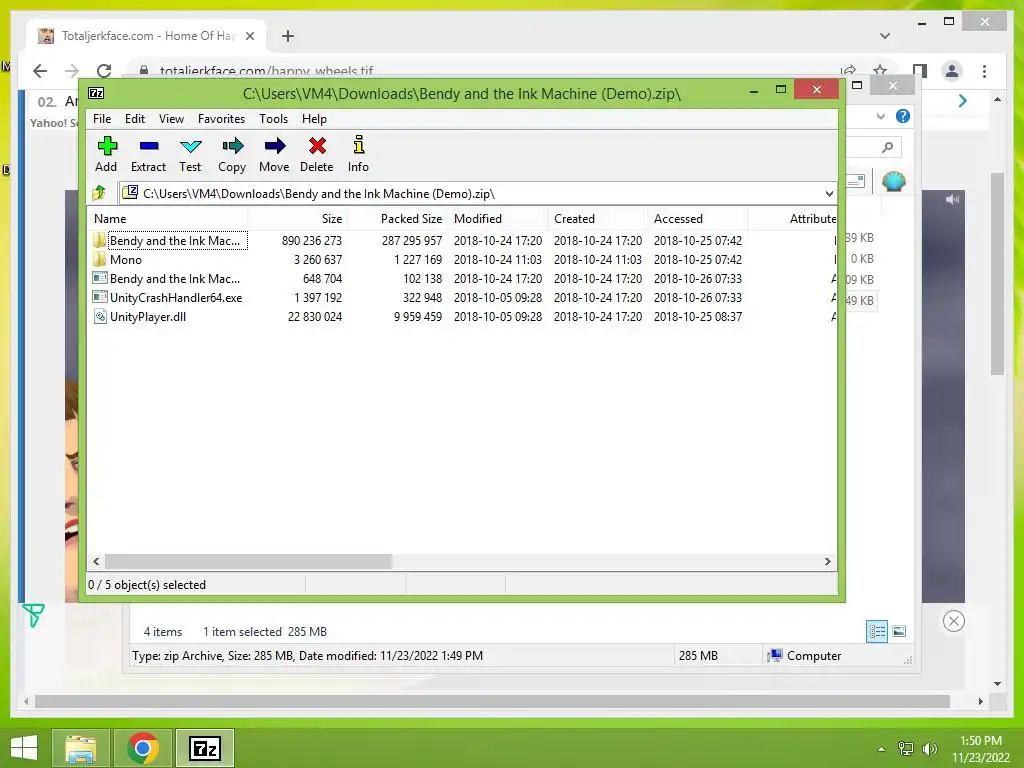Click the Copy toolbar icon
1024x768 pixels.
coord(232,146)
